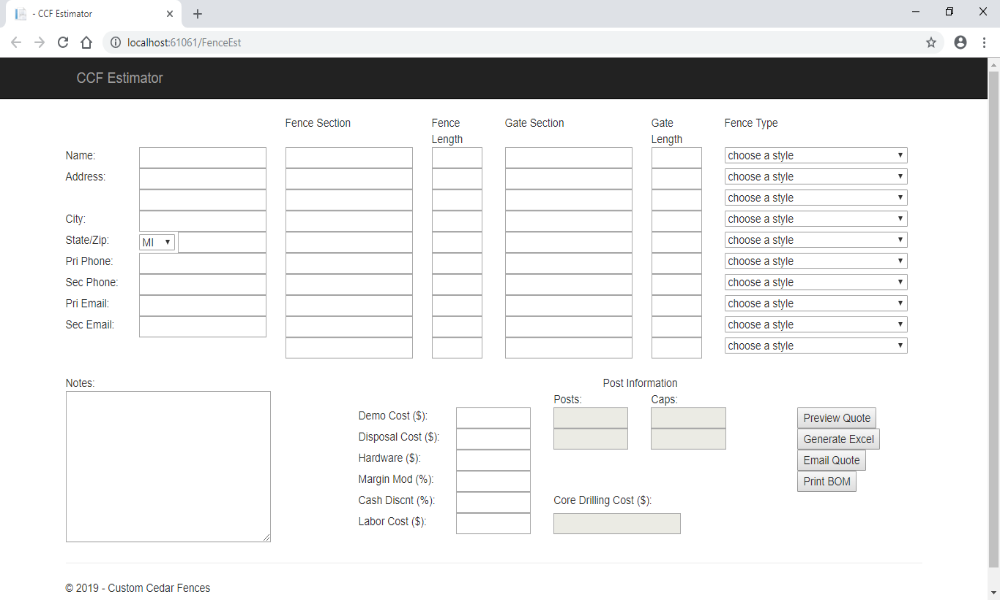Open the Chrome profile account icon
This screenshot has height=600, width=1000.
coord(960,43)
